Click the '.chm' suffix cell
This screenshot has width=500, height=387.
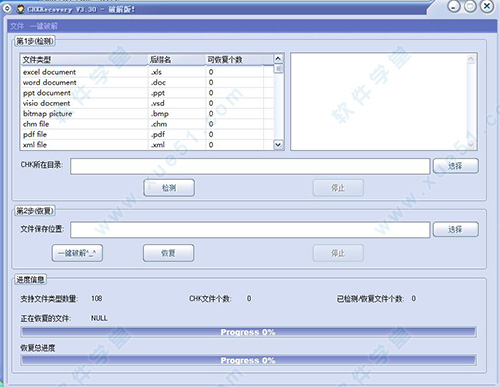coord(159,124)
